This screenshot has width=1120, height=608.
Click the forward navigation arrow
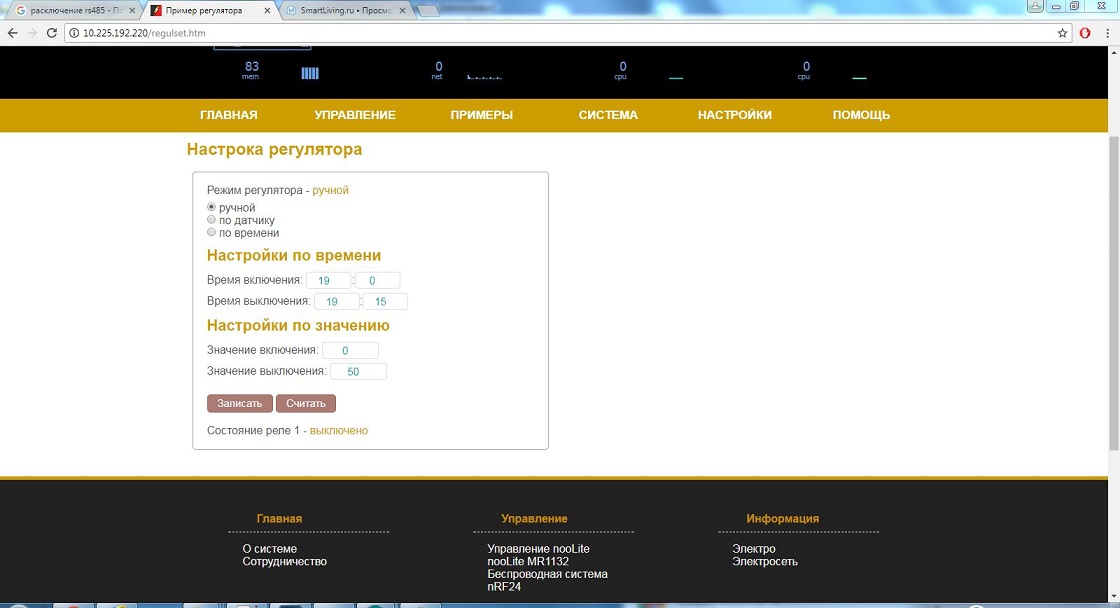[32, 33]
